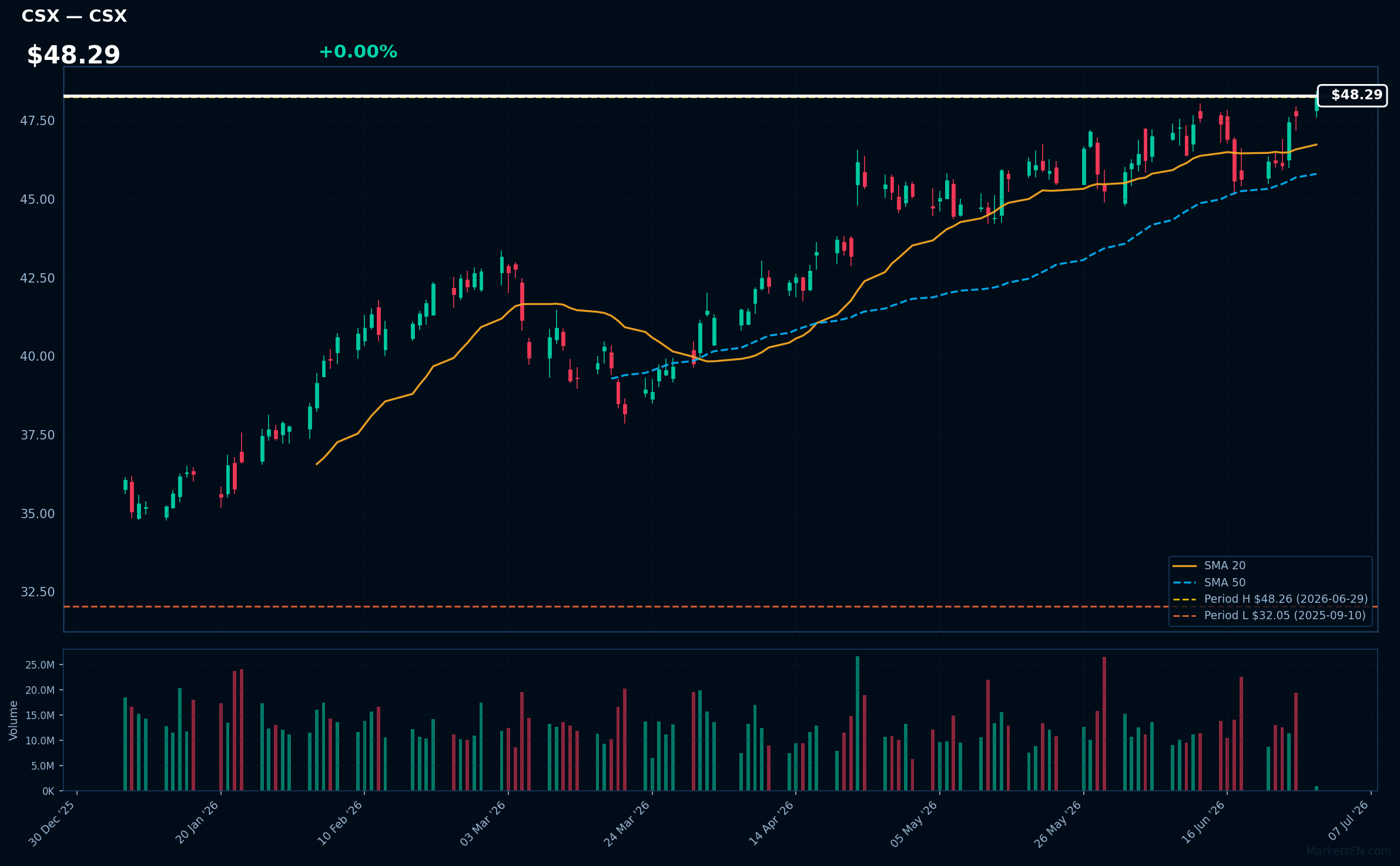
Task: Click the 5.0M volume axis label
Action: tap(43, 766)
